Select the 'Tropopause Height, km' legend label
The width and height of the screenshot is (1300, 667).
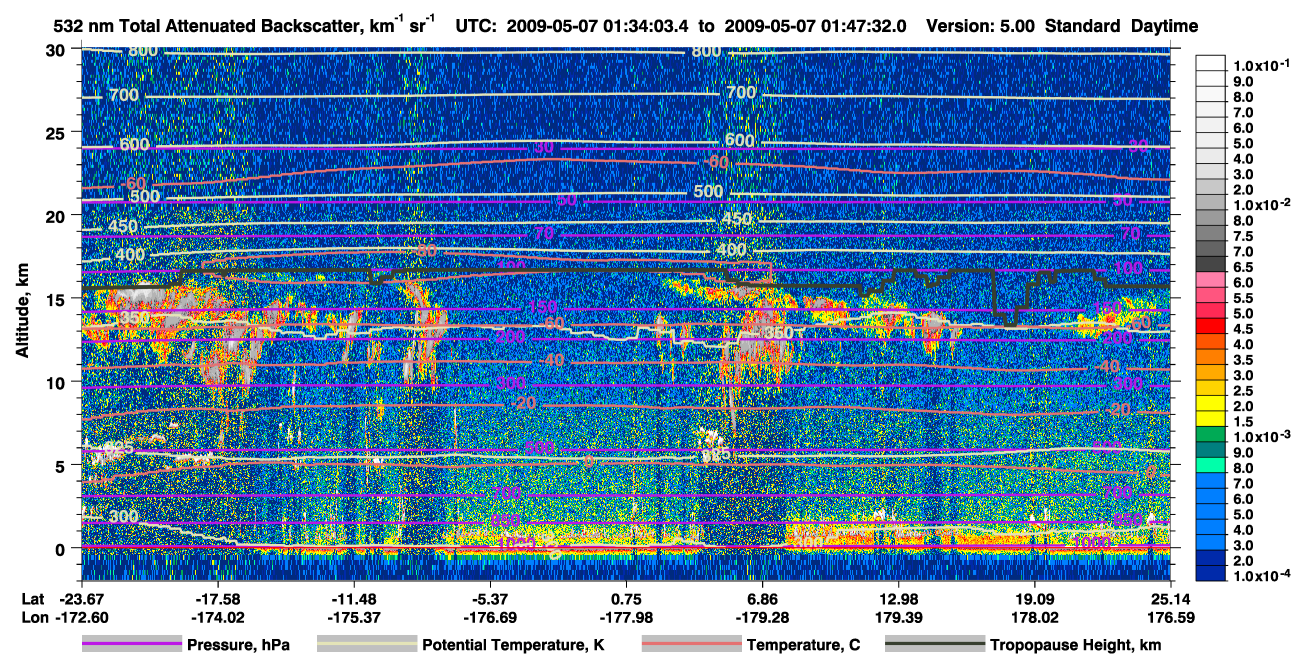(x=1075, y=646)
